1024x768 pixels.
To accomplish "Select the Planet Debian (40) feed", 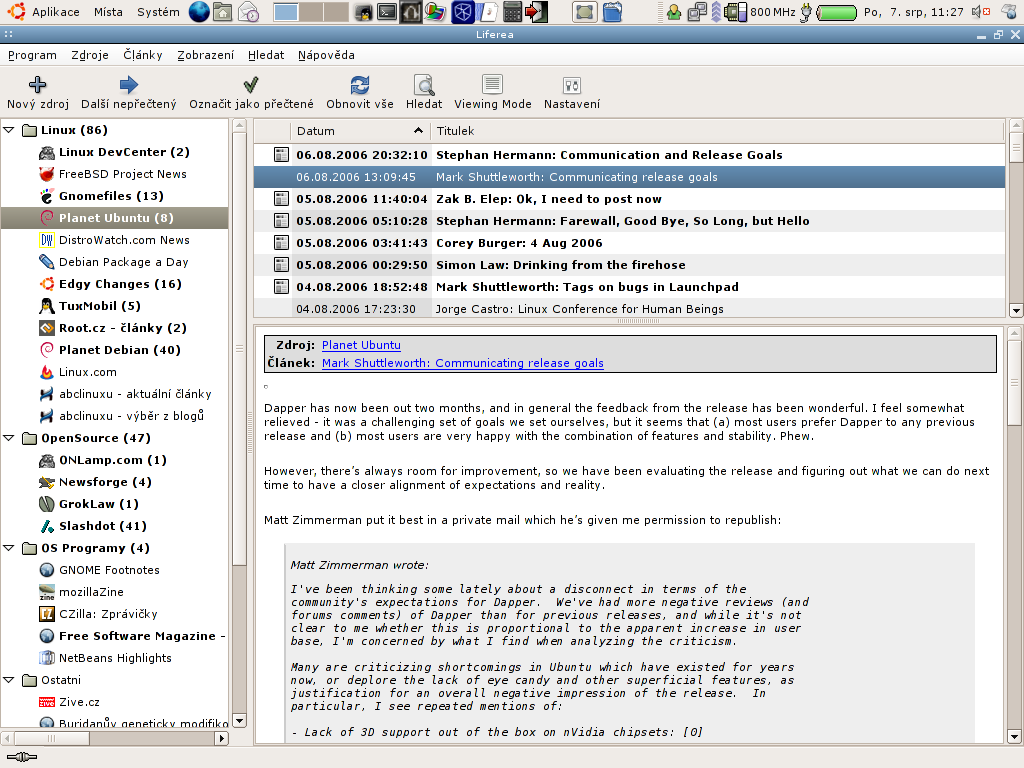I will click(120, 350).
